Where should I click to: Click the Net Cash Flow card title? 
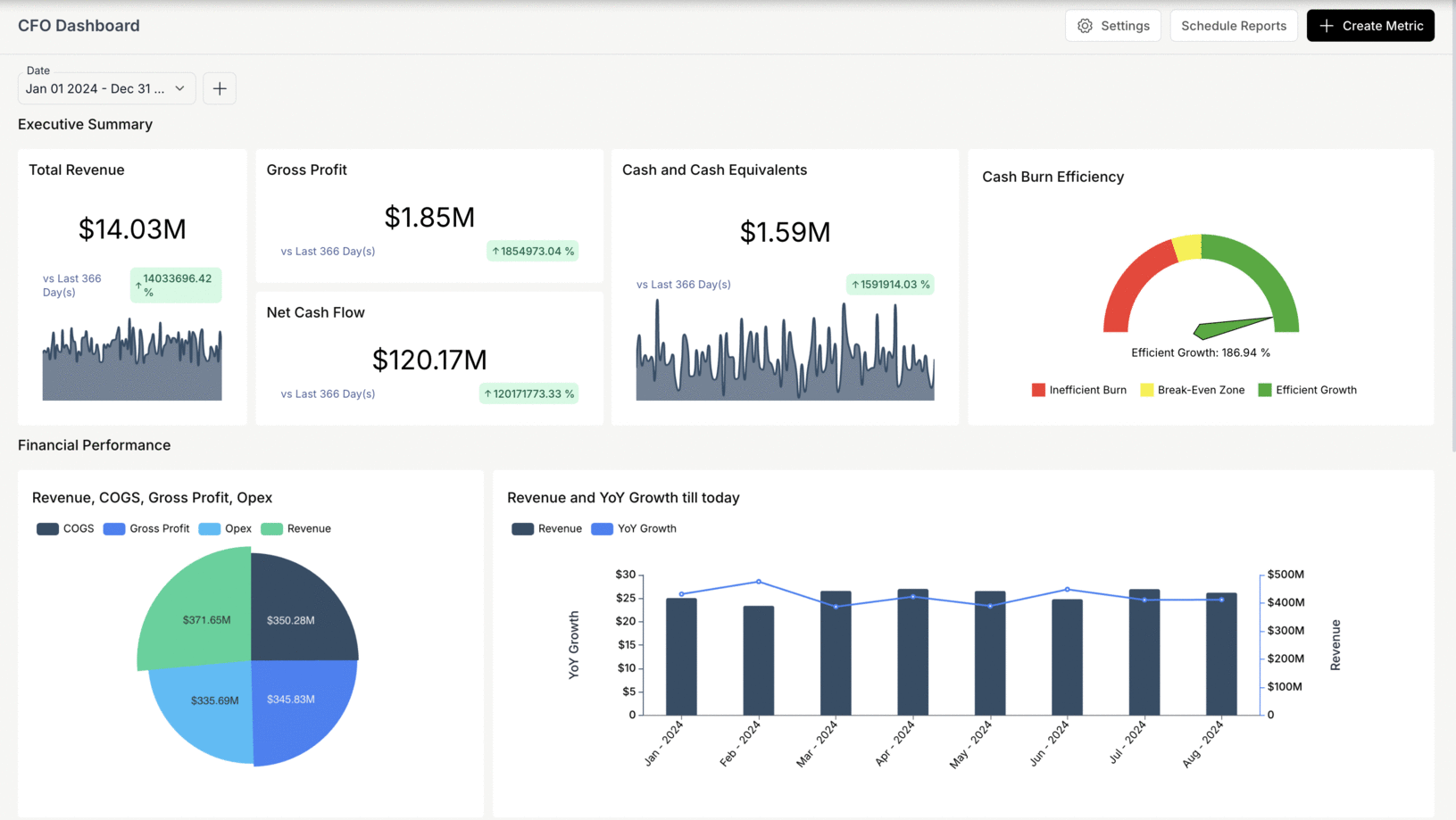coord(315,312)
